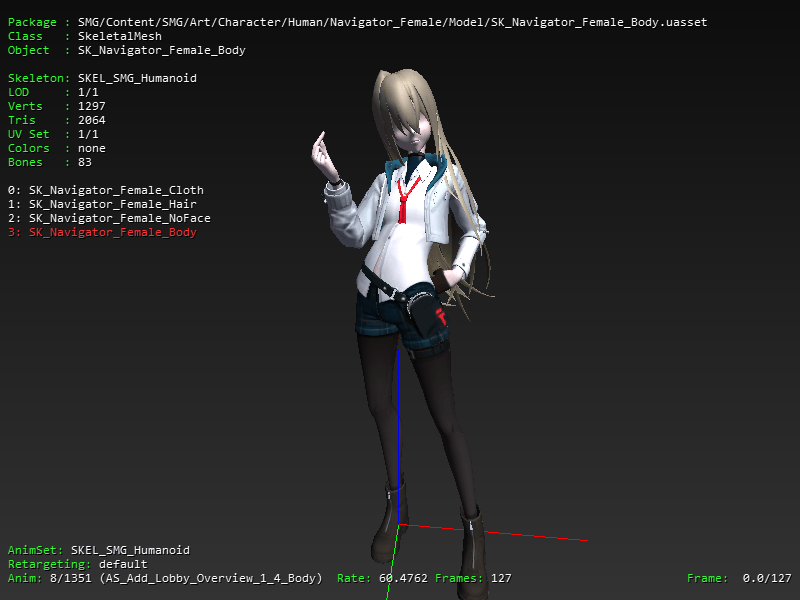This screenshot has width=800, height=600.
Task: Click the Verts count '1297'
Action: (91, 106)
